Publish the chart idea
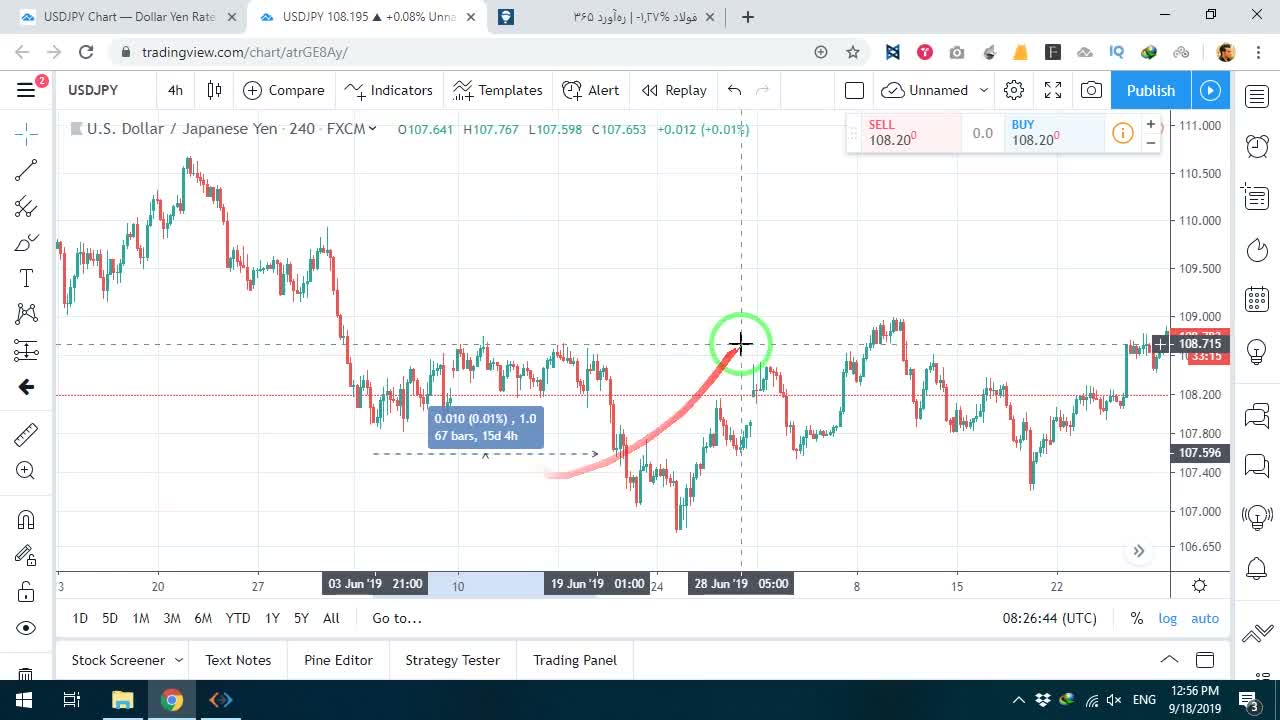This screenshot has width=1280, height=720. point(1150,90)
